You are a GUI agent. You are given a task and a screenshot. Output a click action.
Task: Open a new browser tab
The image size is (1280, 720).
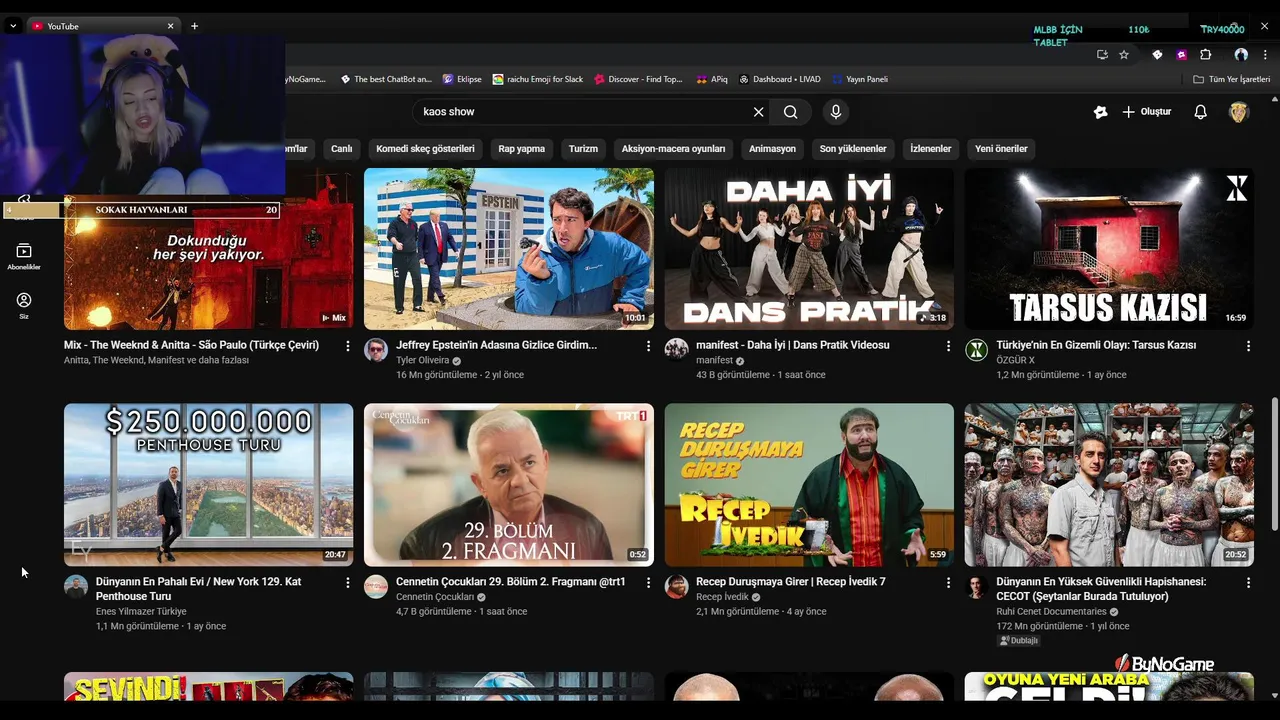tap(194, 26)
